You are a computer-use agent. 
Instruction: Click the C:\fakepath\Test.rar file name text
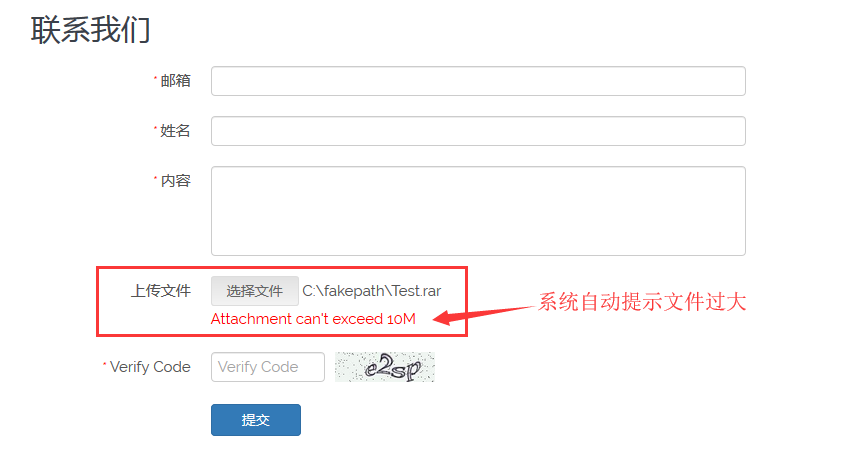pyautogui.click(x=372, y=291)
